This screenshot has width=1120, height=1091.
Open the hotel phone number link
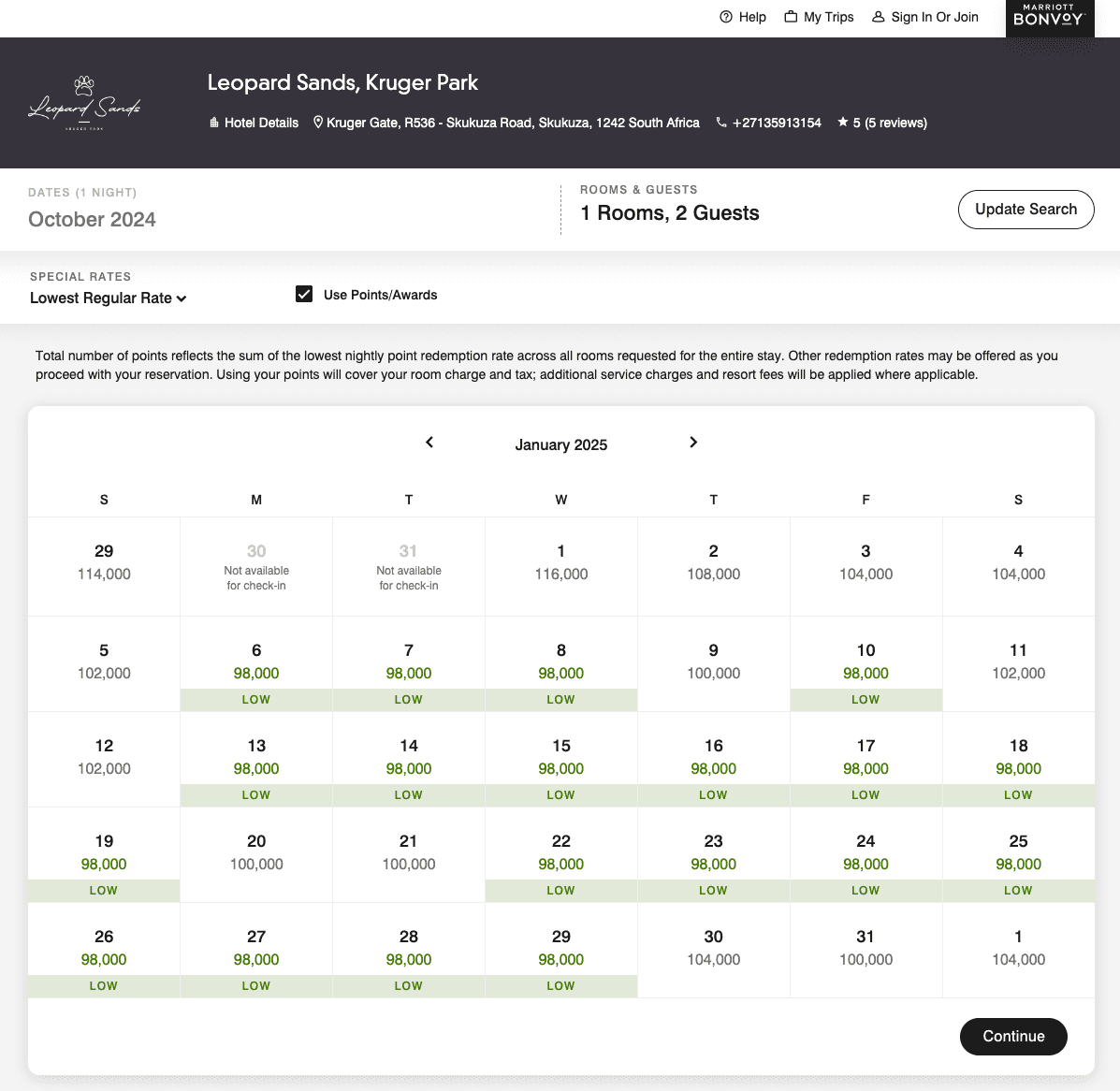click(777, 123)
